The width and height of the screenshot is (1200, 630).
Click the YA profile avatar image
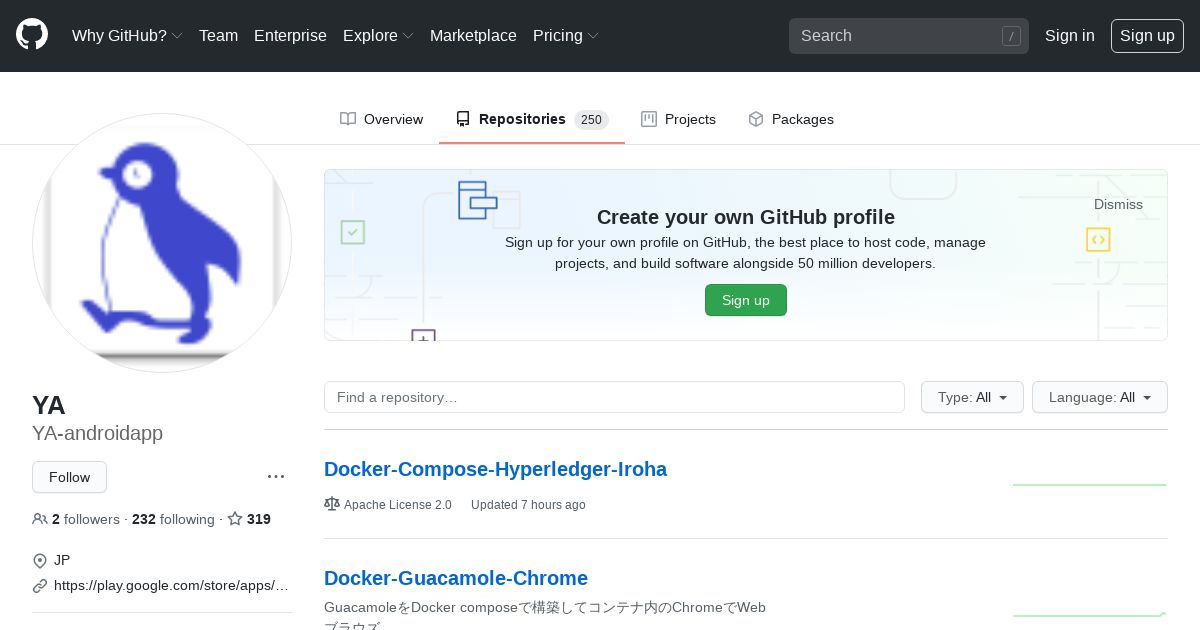[x=162, y=243]
